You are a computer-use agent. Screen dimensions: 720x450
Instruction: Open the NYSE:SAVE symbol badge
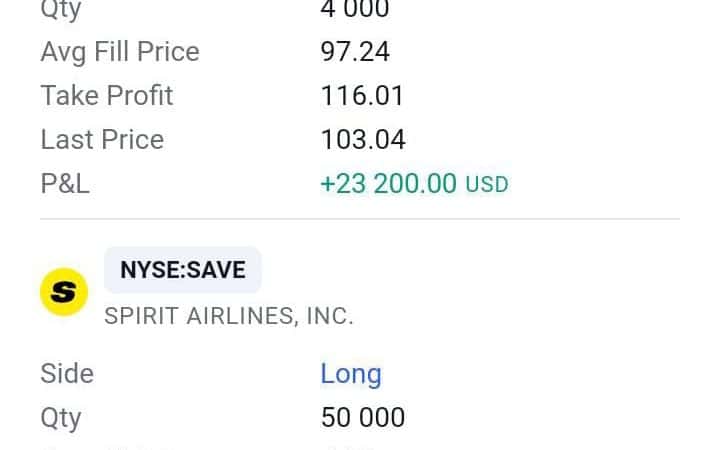point(183,270)
